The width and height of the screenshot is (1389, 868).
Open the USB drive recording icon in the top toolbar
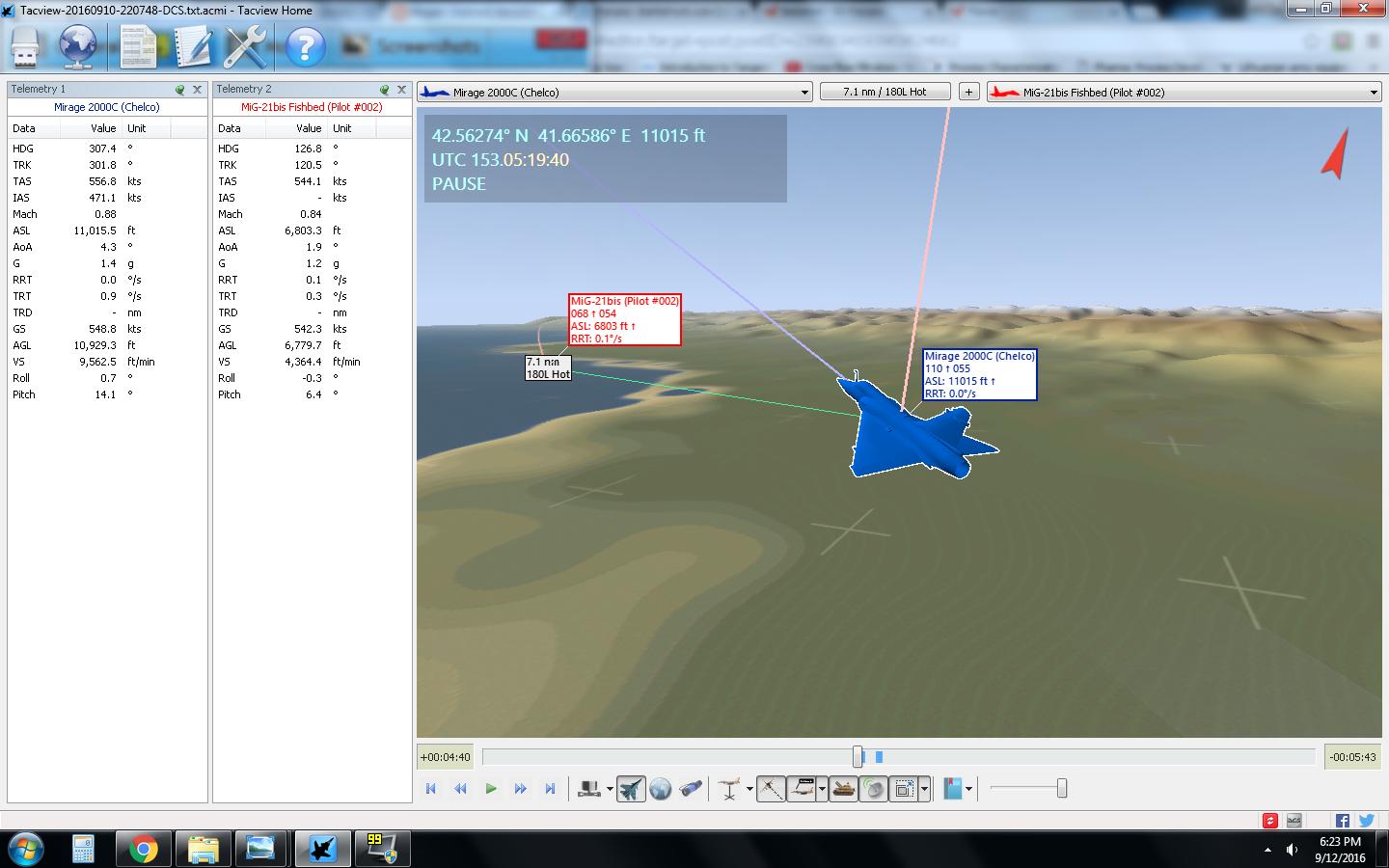[x=25, y=46]
